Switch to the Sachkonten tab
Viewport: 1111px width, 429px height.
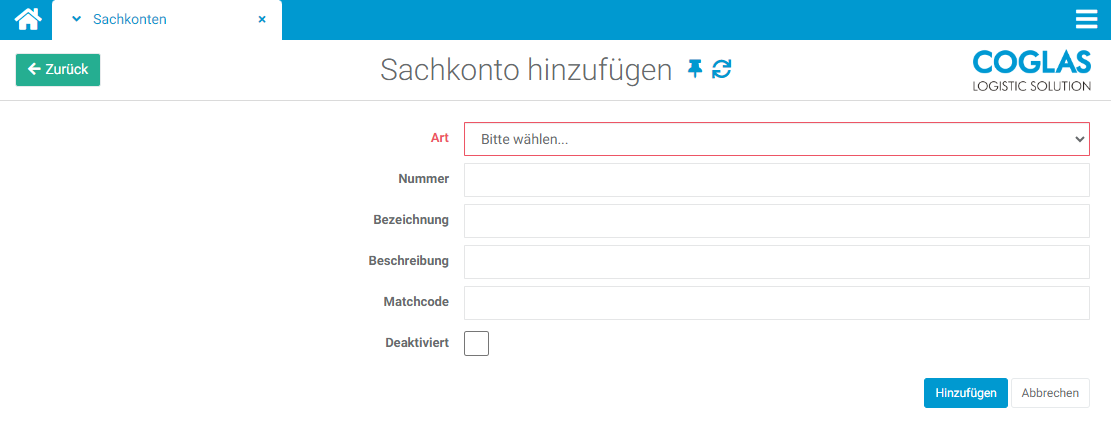(130, 19)
